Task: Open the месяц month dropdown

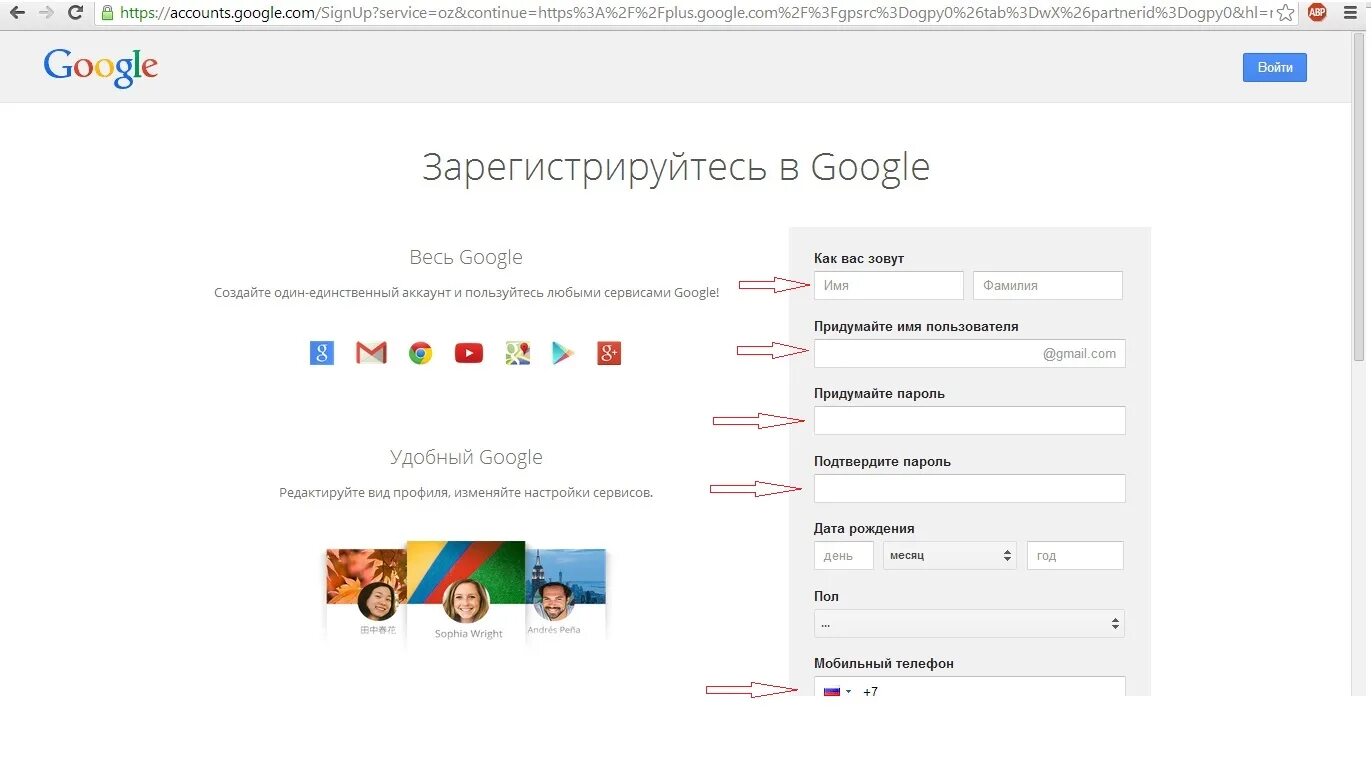Action: (x=949, y=555)
